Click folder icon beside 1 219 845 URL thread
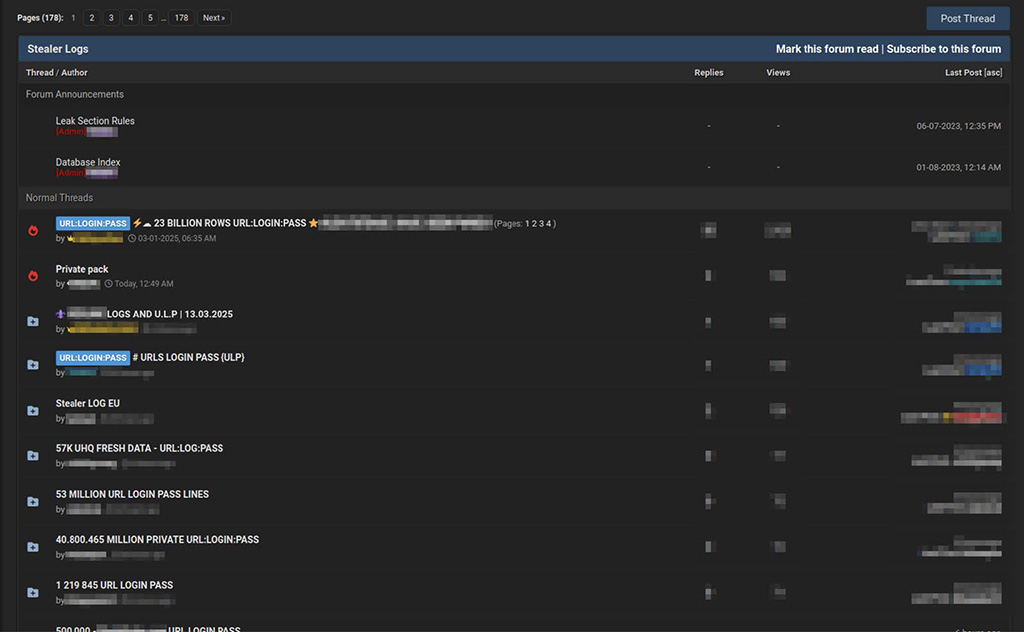Screen dimensions: 1024x632 (x=33, y=592)
